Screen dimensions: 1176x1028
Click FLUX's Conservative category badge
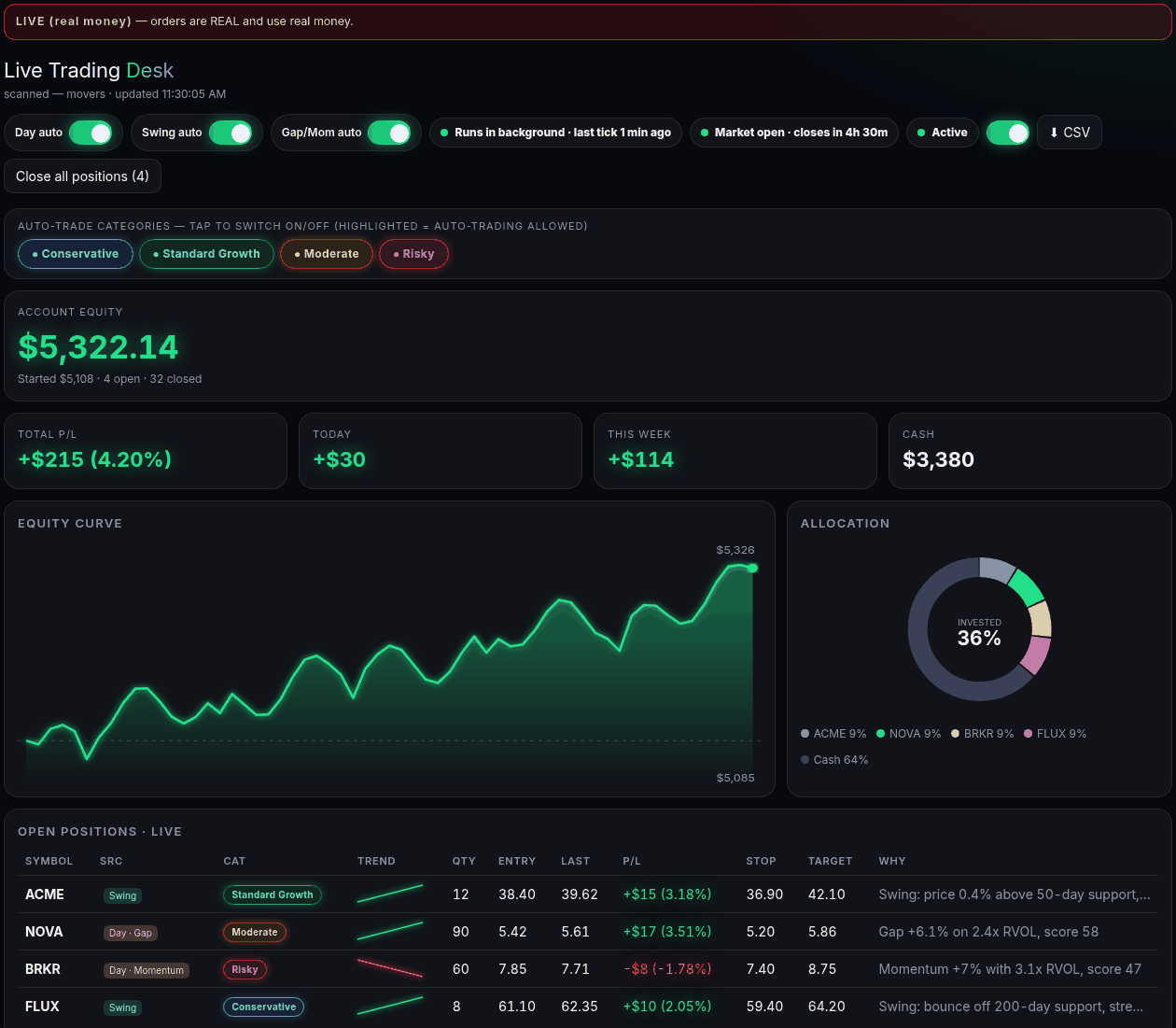(263, 1007)
